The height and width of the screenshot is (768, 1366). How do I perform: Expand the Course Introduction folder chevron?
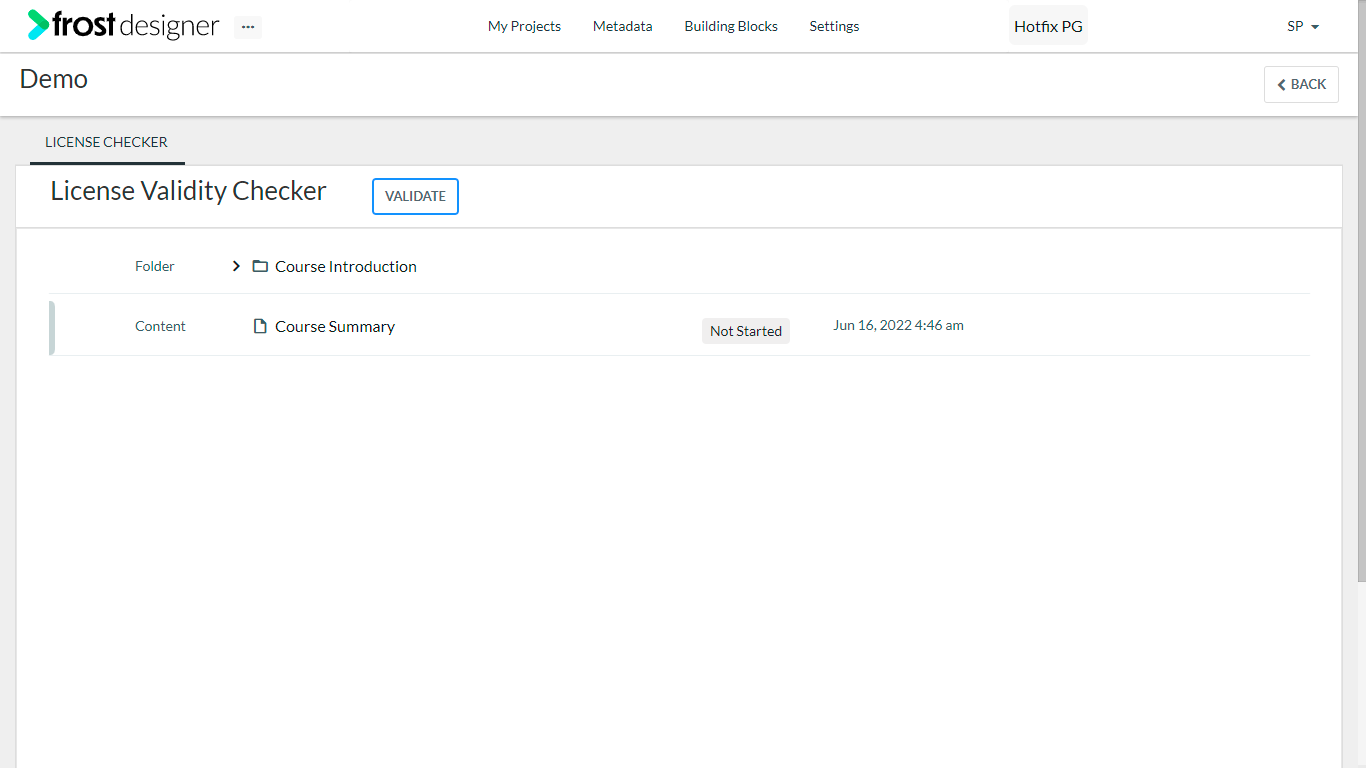click(236, 266)
